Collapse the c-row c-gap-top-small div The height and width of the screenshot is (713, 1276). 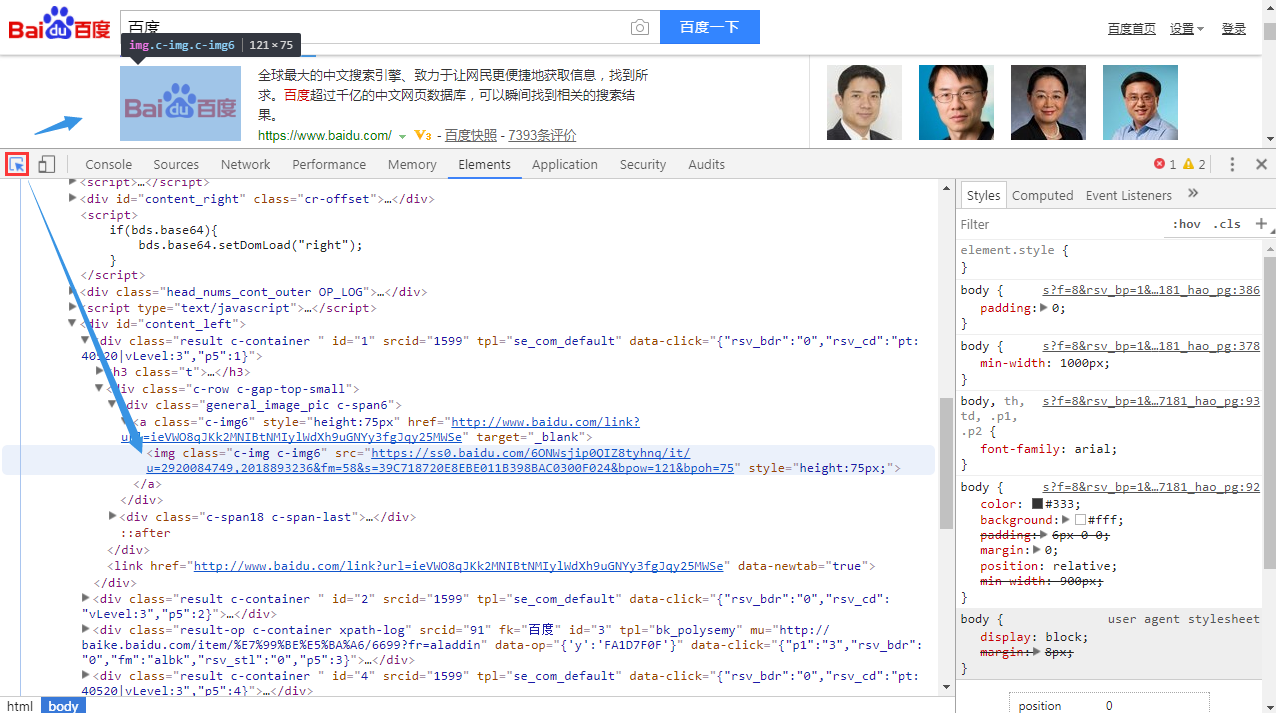click(99, 389)
